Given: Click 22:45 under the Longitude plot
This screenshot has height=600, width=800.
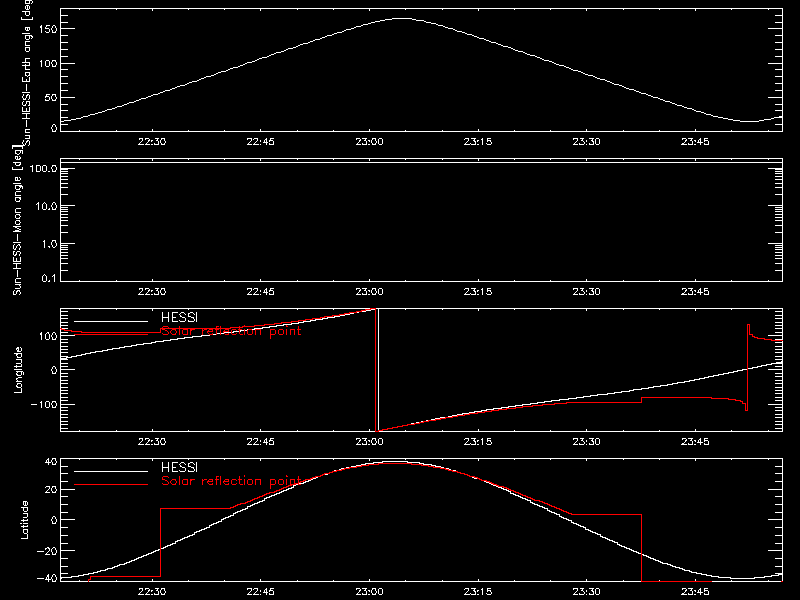Looking at the screenshot, I should click(x=261, y=442).
